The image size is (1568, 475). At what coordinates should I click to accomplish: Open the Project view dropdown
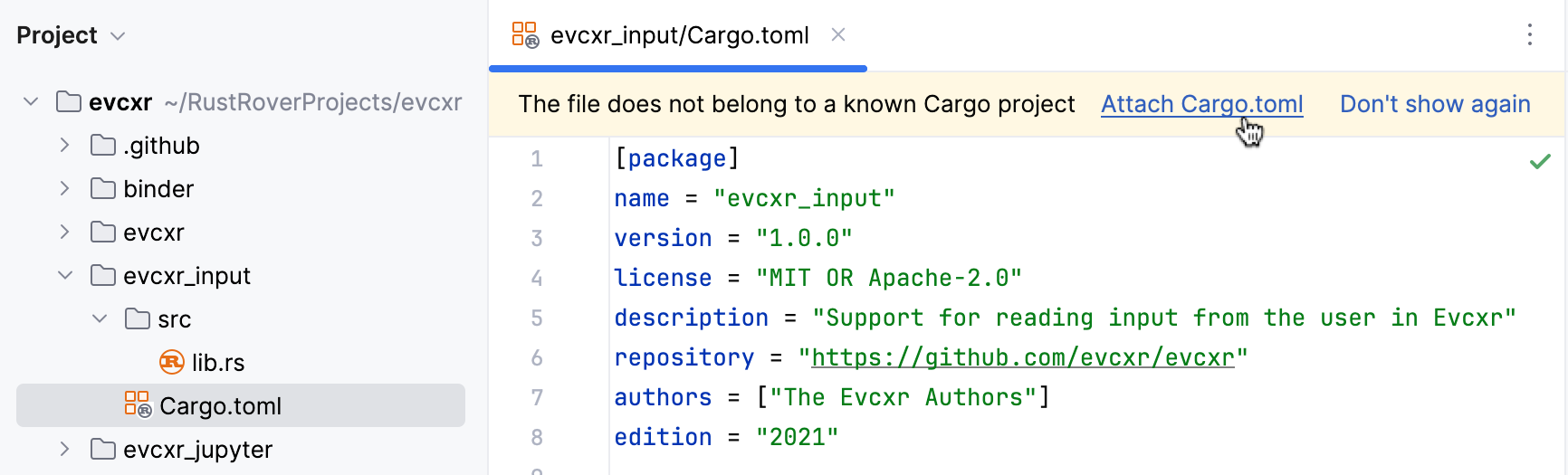(117, 36)
